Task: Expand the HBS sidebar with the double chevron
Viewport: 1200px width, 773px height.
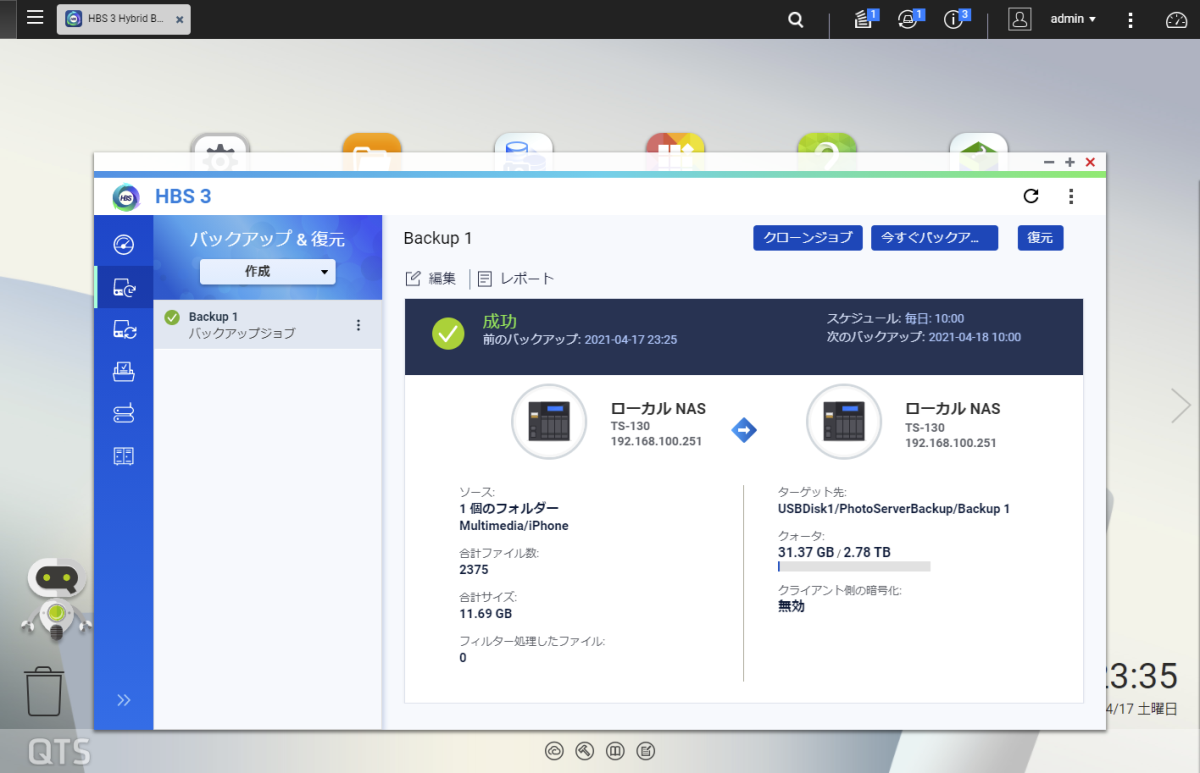Action: coord(124,699)
